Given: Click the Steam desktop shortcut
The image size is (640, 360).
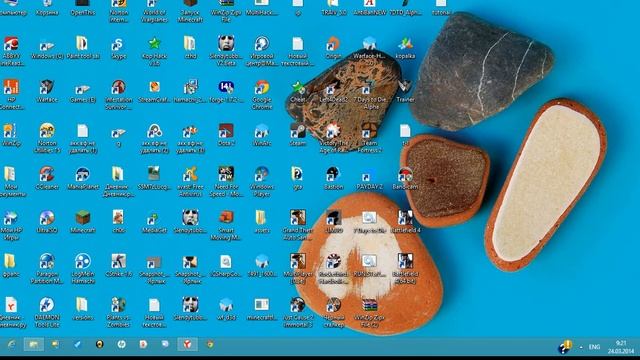Looking at the screenshot, I should tap(298, 135).
